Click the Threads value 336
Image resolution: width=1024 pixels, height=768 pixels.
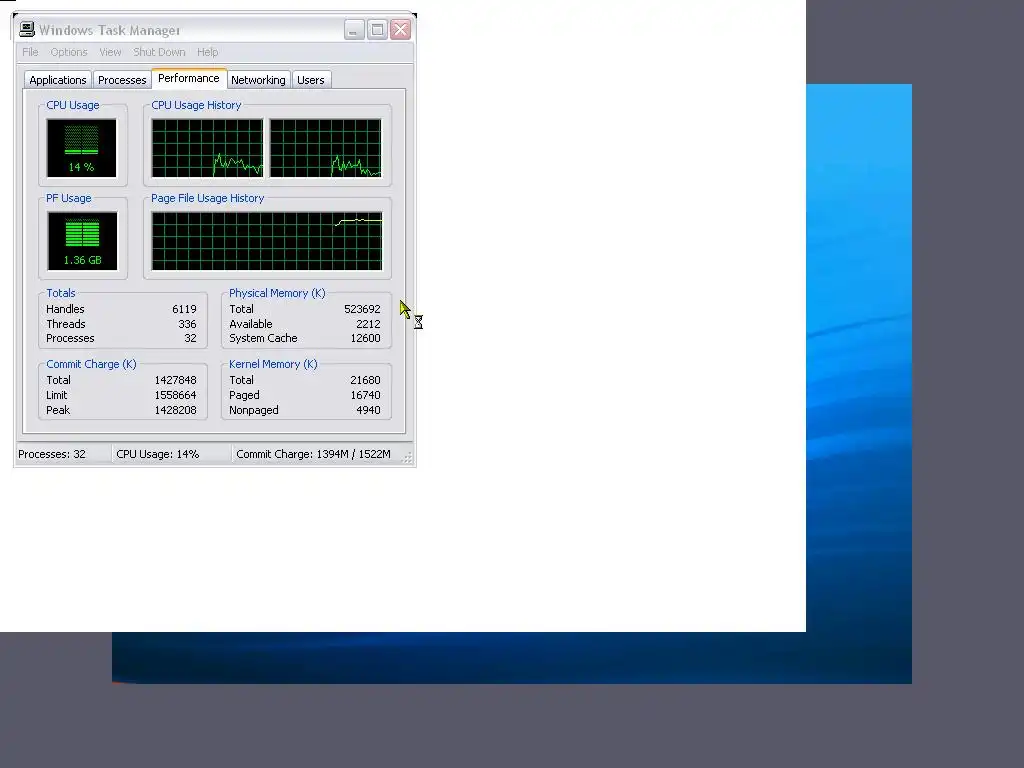point(187,324)
